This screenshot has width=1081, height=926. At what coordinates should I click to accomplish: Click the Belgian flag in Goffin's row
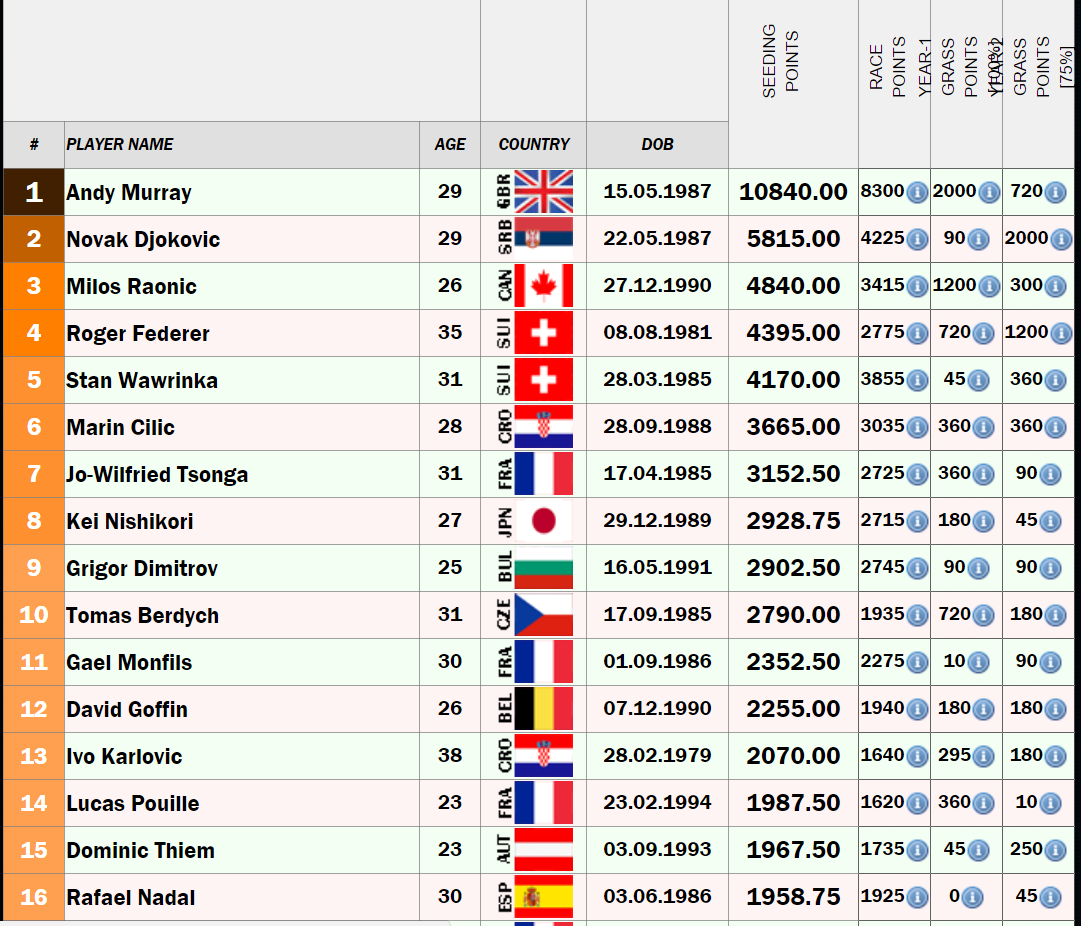pos(543,708)
